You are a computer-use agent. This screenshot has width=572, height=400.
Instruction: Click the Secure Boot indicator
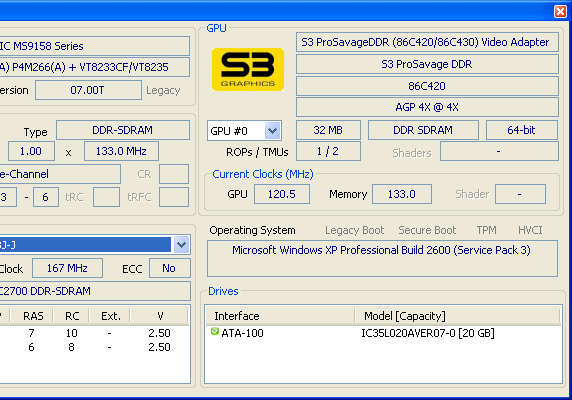click(x=427, y=230)
